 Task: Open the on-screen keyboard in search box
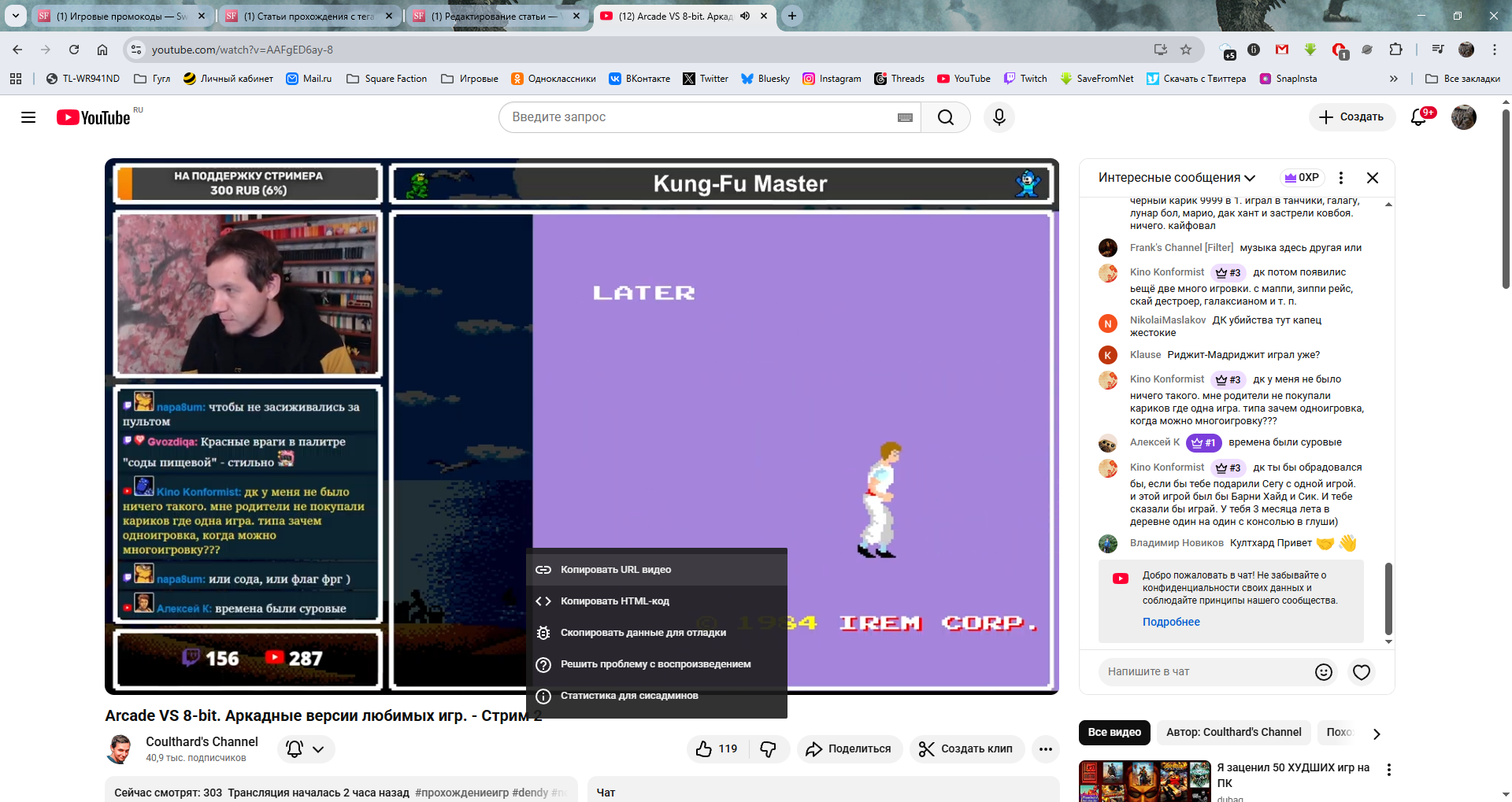(x=905, y=117)
